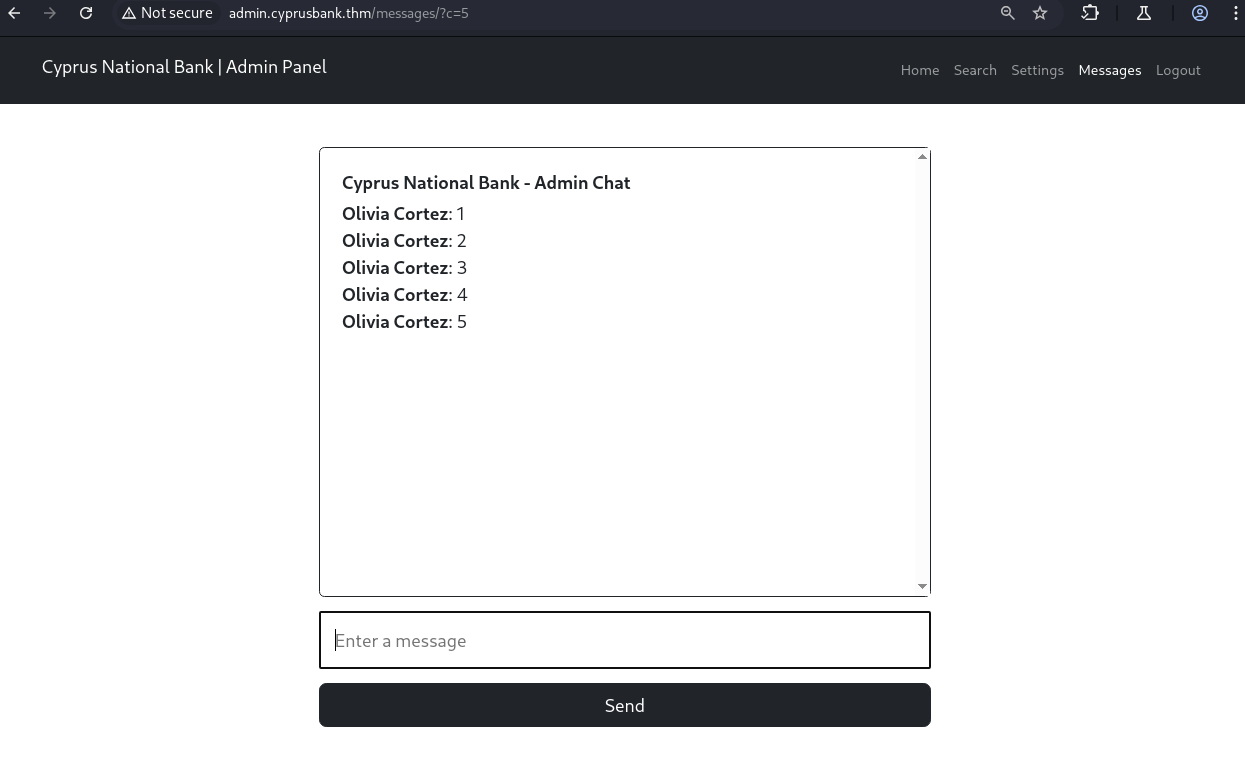The width and height of the screenshot is (1245, 763).
Task: Open the Settings nav link
Action: [x=1037, y=70]
